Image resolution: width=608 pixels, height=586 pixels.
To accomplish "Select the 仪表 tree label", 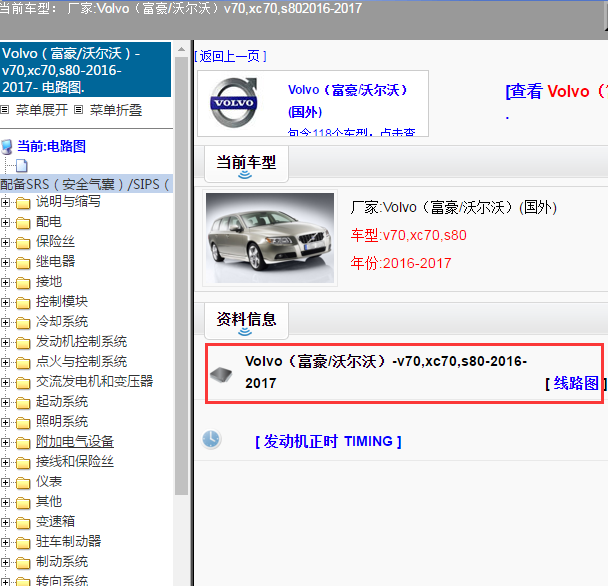I will point(49,481).
